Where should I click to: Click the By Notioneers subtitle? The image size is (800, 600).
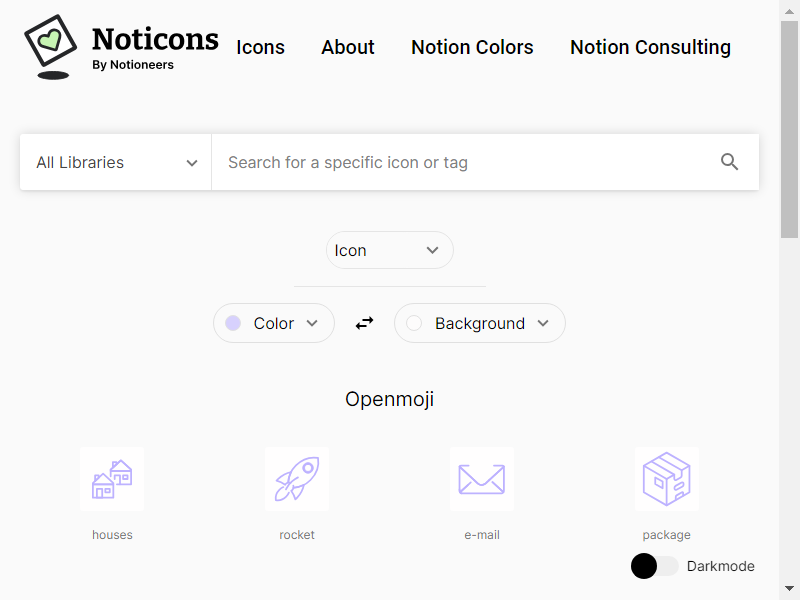coord(133,65)
